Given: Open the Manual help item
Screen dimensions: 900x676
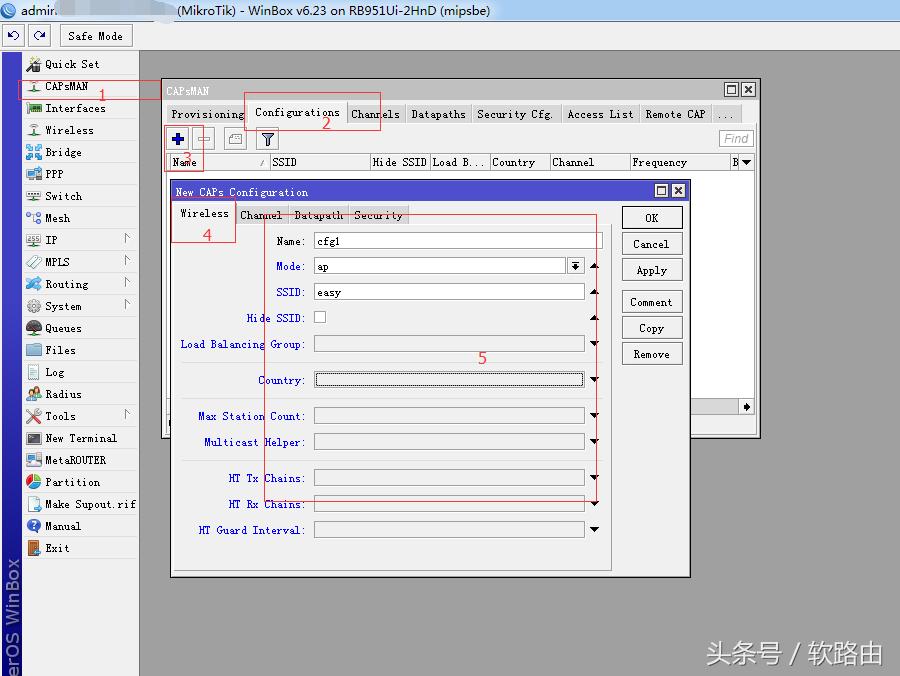Looking at the screenshot, I should [81, 526].
